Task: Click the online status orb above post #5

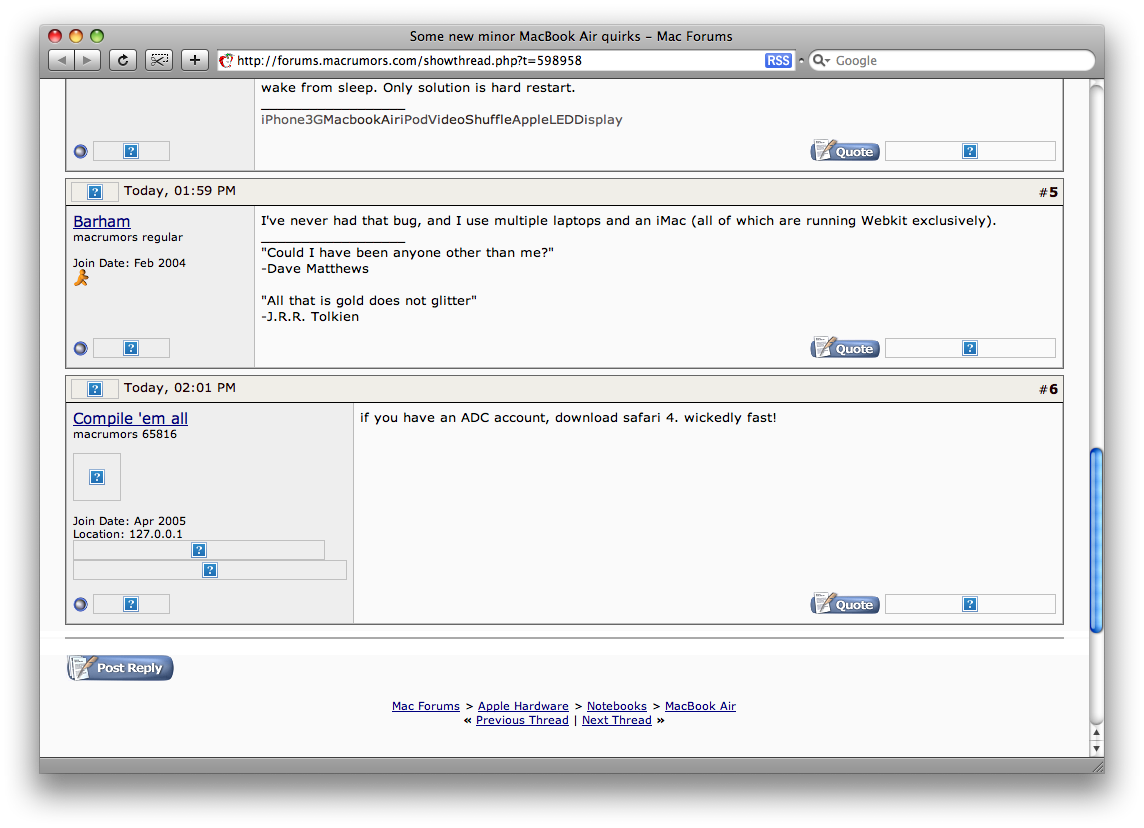Action: point(81,151)
